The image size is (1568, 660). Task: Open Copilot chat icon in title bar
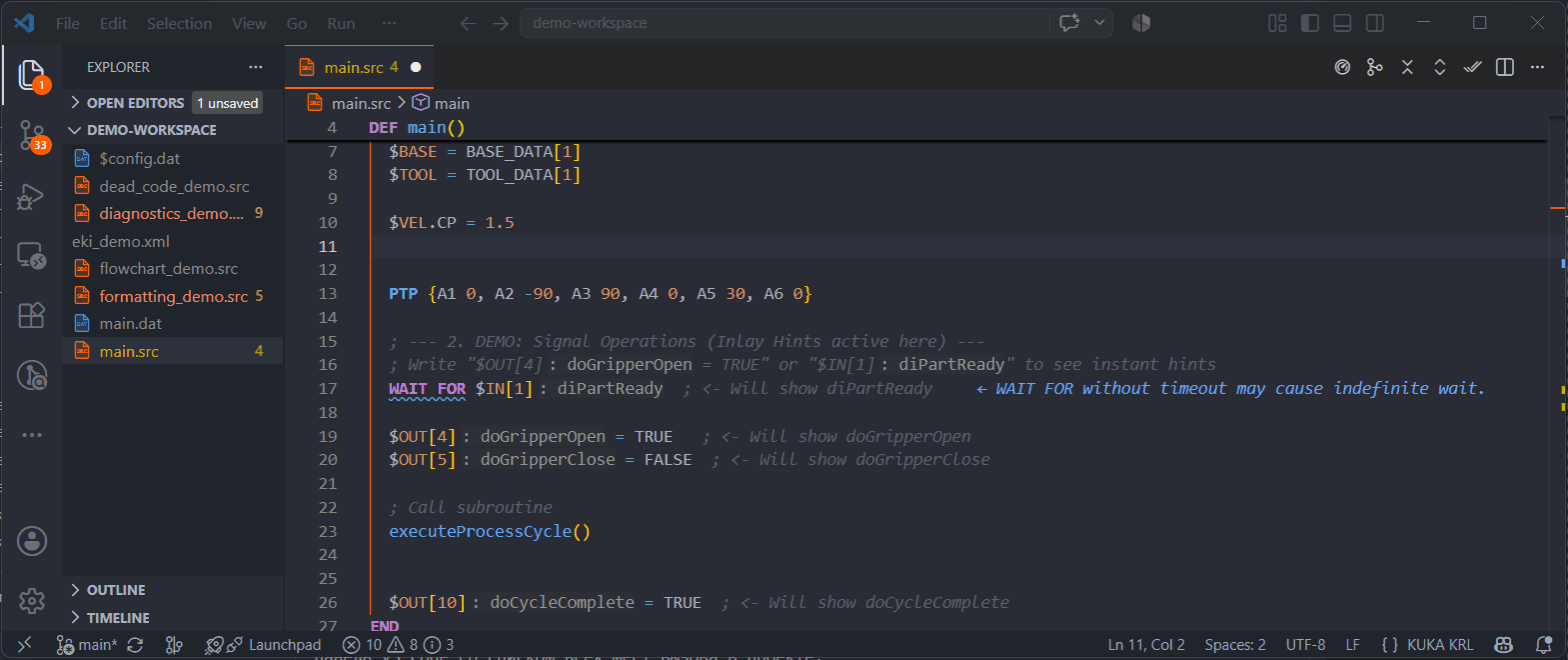point(1069,23)
